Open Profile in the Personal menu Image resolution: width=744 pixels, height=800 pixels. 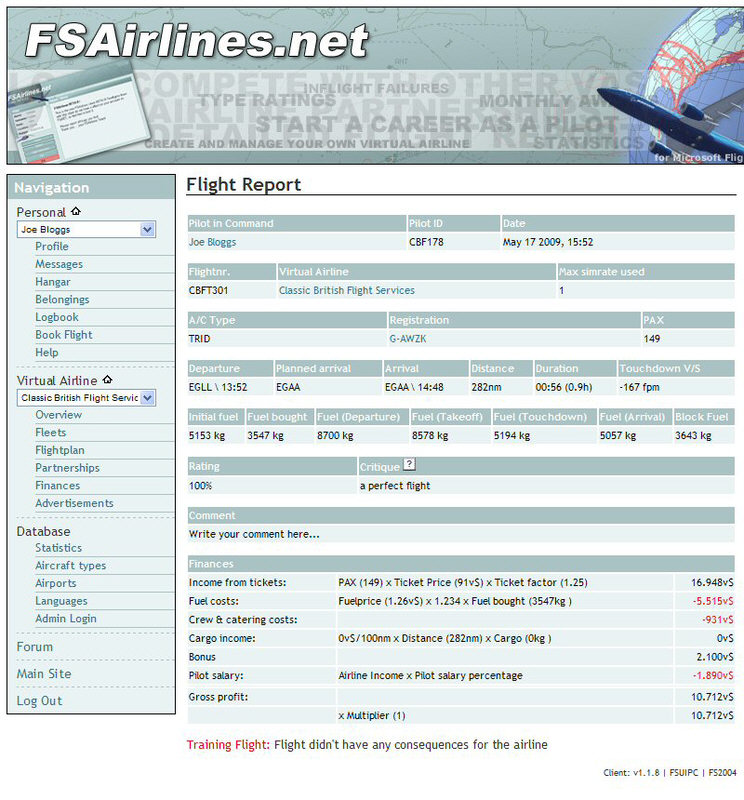tap(52, 246)
